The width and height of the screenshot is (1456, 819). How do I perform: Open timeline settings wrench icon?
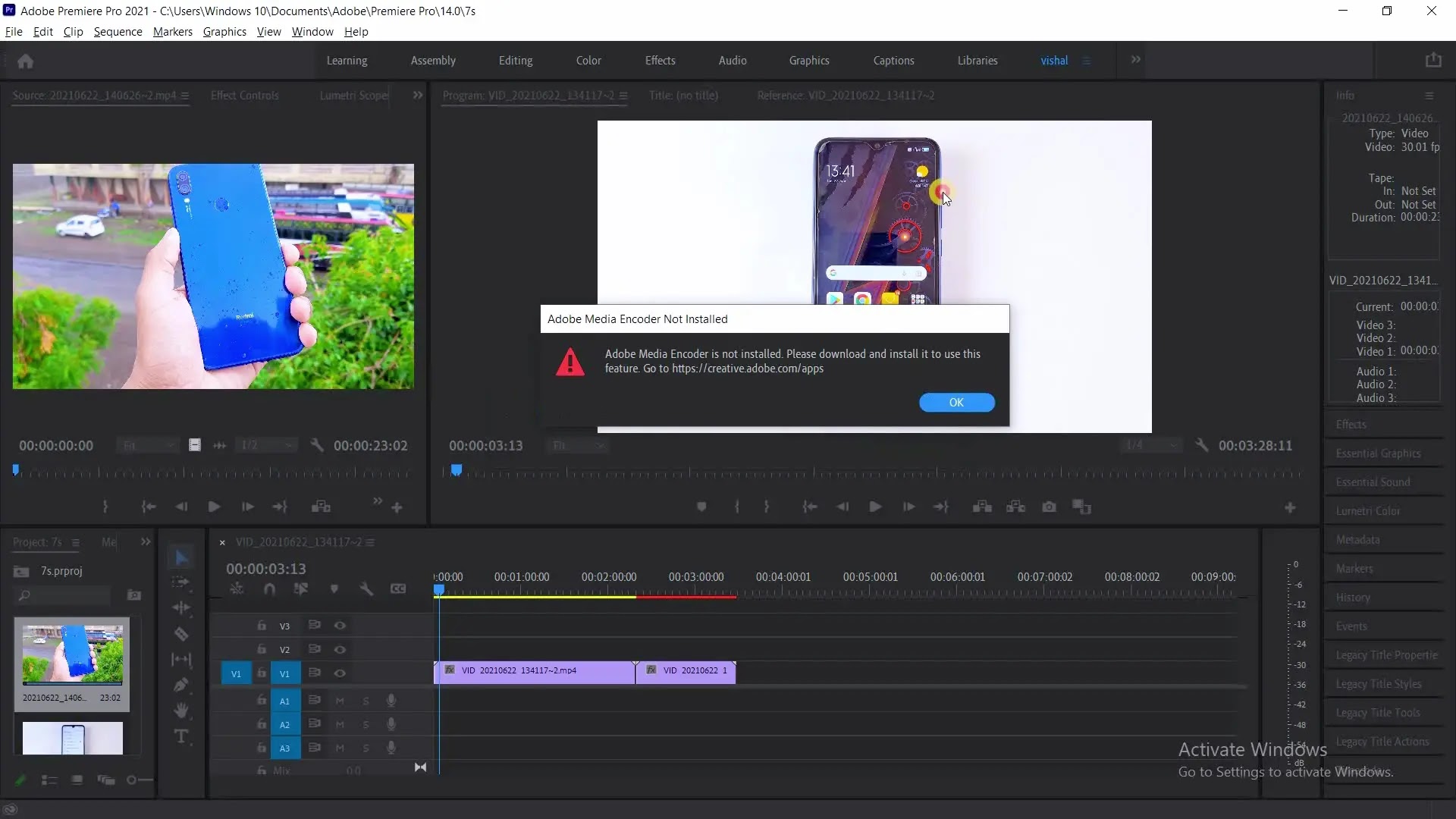[366, 588]
